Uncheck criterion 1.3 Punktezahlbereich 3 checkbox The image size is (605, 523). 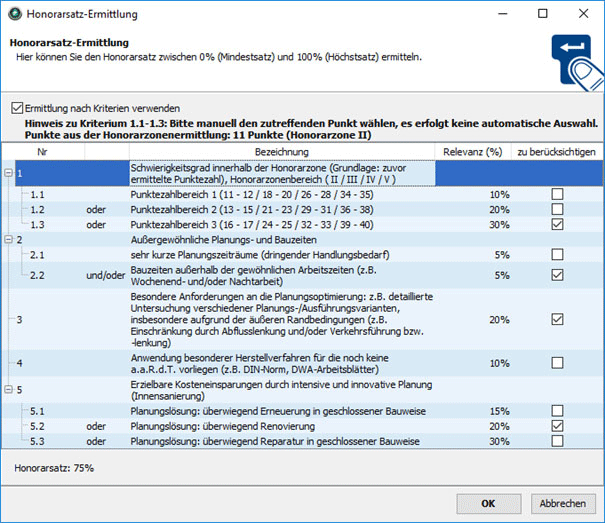tap(557, 224)
